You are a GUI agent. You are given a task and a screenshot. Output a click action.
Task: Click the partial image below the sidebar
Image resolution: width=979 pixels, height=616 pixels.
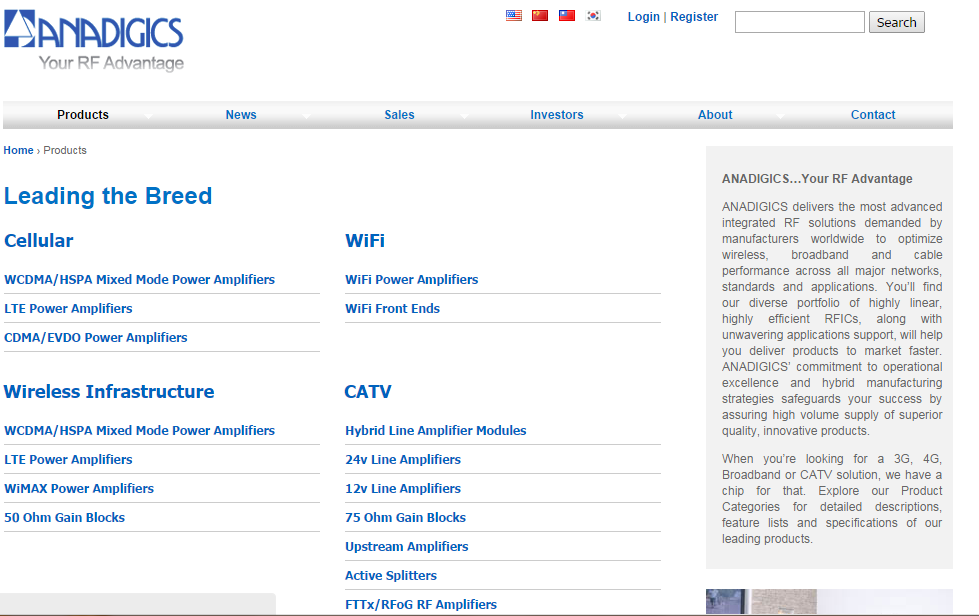[829, 602]
